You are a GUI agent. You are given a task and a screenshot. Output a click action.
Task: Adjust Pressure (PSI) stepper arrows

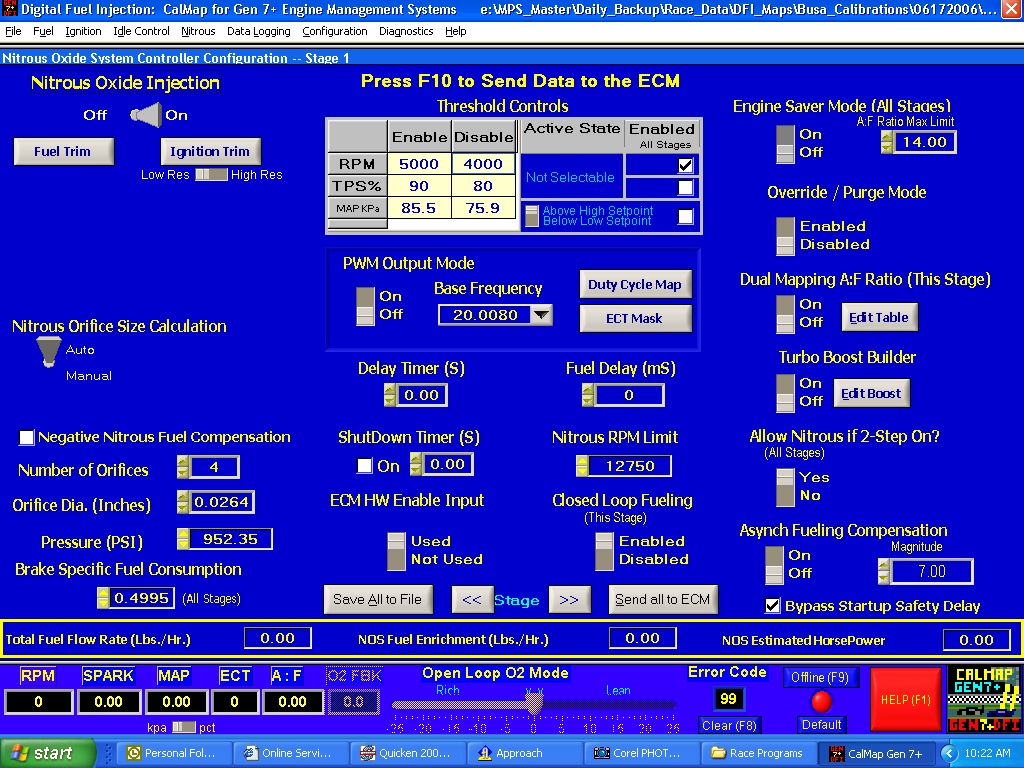183,539
